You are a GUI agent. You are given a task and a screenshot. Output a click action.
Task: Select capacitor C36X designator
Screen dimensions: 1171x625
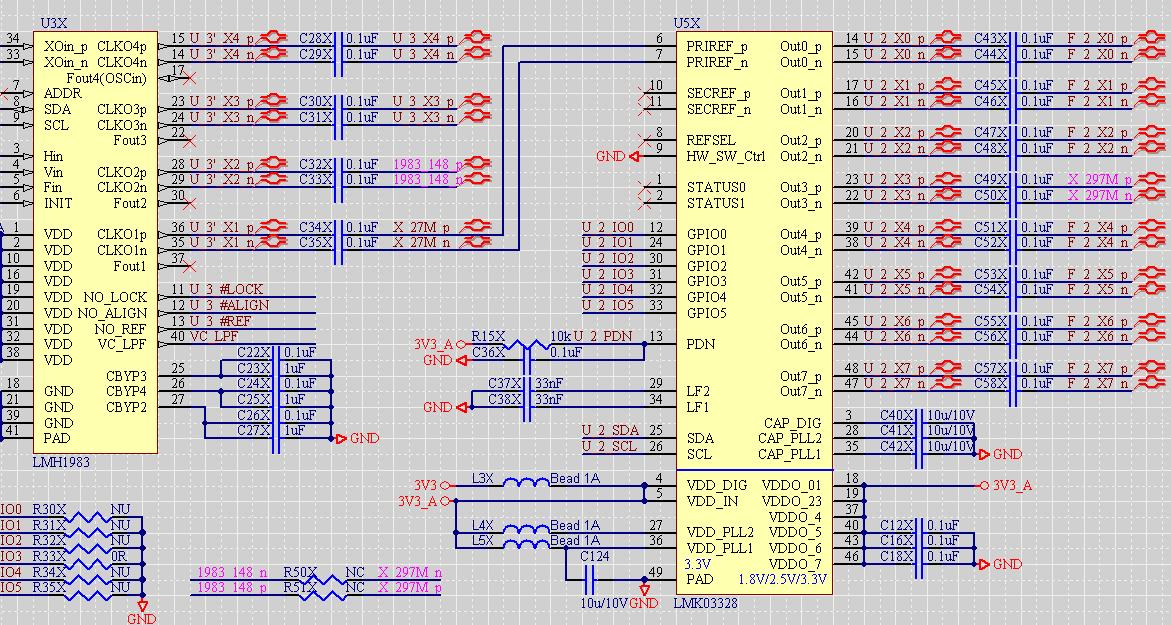[x=488, y=352]
